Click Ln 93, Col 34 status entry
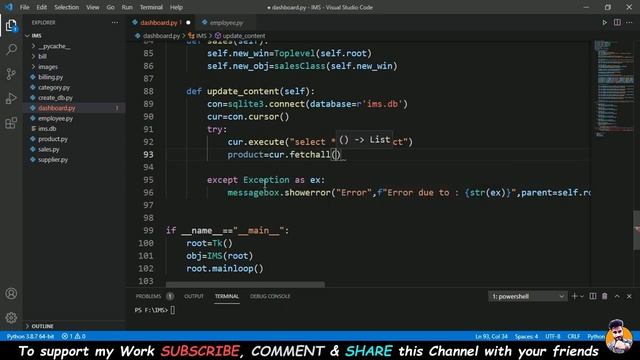 pyautogui.click(x=491, y=336)
